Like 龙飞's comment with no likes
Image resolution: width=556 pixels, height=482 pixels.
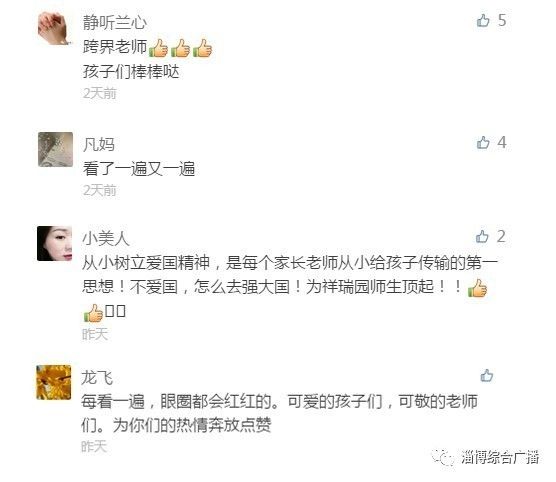pos(486,376)
